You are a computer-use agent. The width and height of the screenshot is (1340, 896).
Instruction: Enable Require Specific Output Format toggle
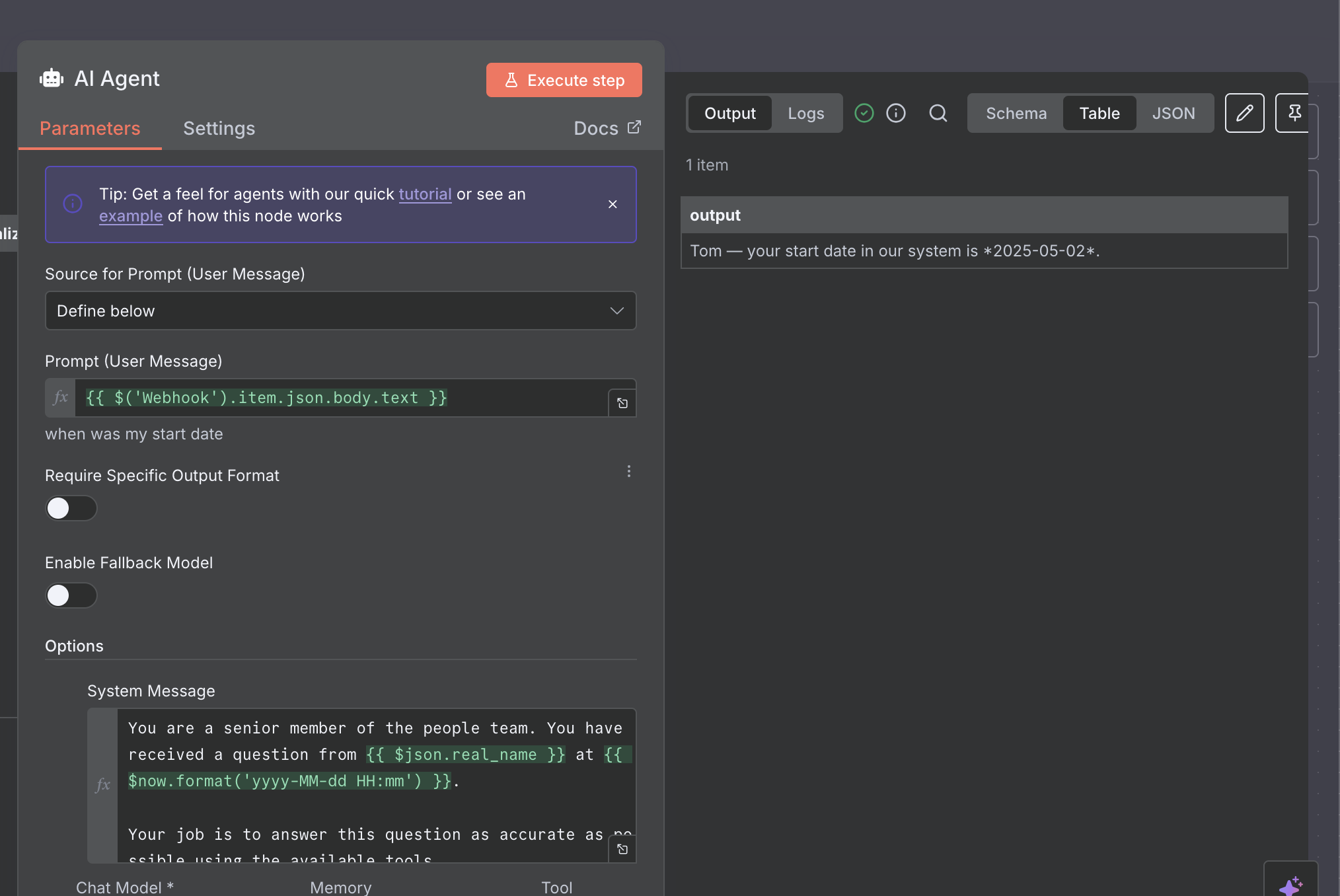pyautogui.click(x=71, y=508)
